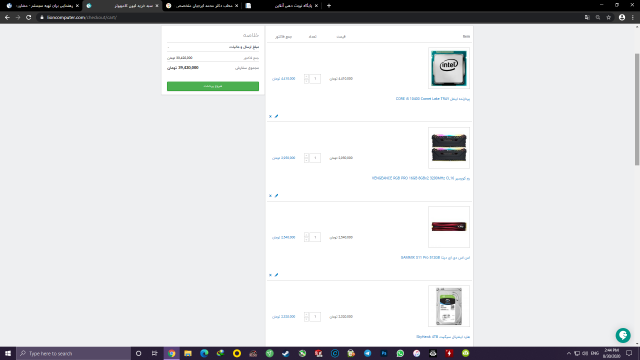
Task: Click the translate page icon
Action: pyautogui.click(x=587, y=17)
